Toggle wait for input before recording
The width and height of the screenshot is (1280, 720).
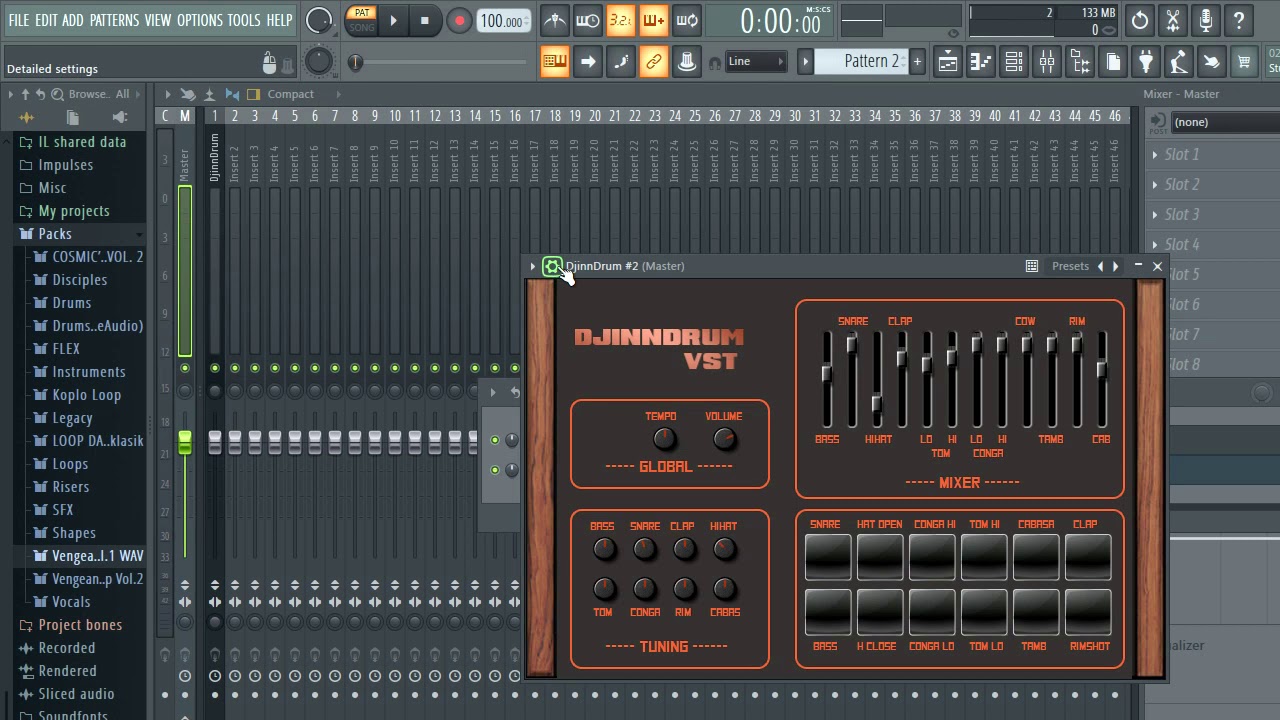[x=588, y=20]
